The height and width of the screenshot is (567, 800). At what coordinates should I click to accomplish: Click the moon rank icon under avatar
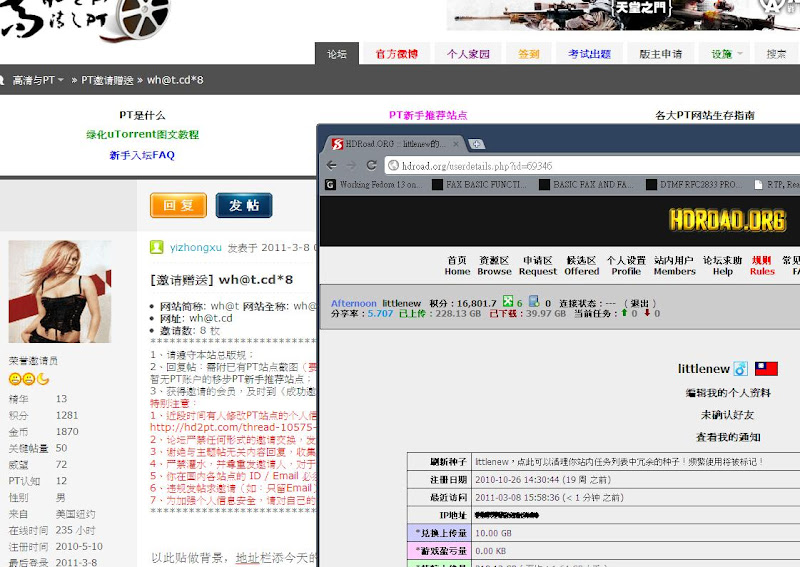point(43,379)
